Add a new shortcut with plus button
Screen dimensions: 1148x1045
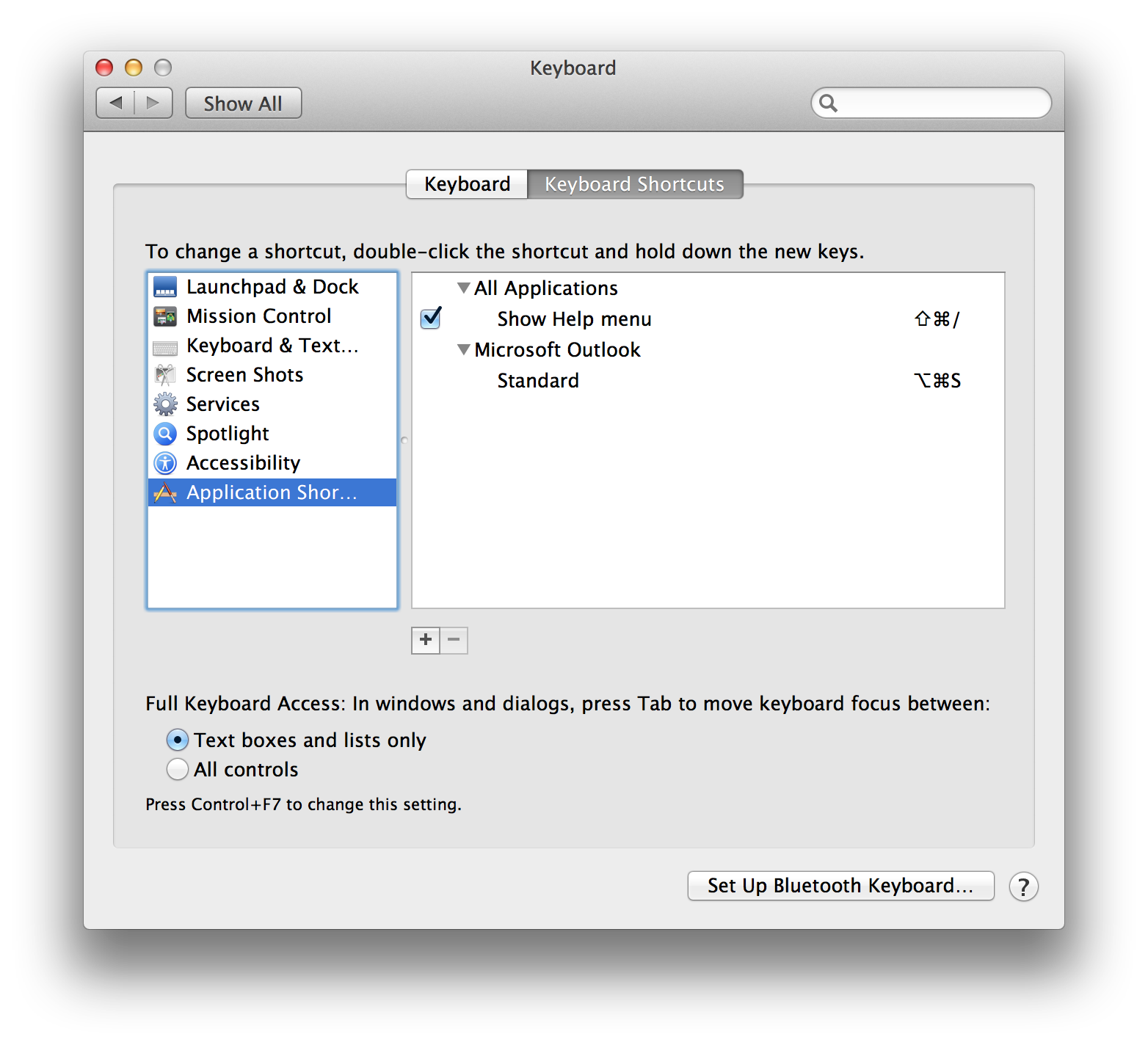tap(426, 640)
